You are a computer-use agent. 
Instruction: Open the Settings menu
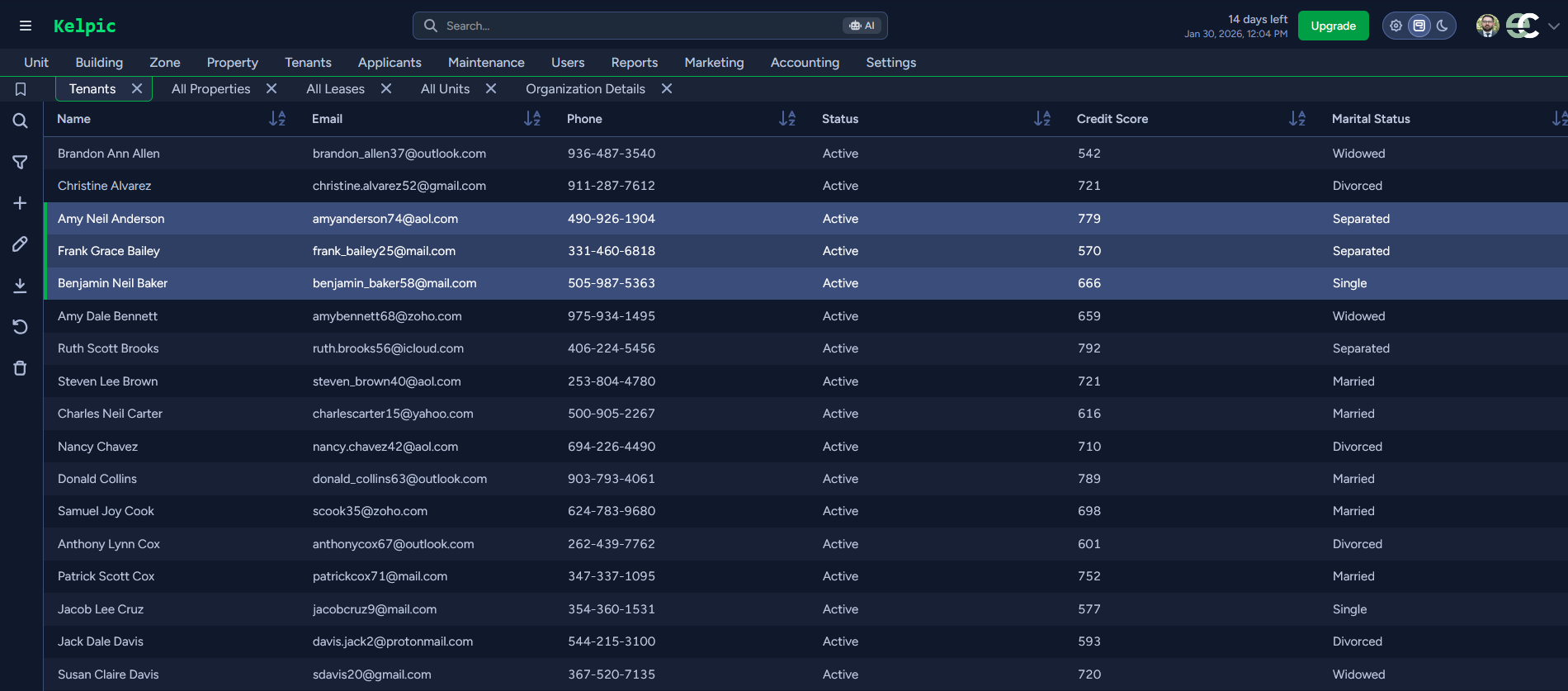click(891, 63)
